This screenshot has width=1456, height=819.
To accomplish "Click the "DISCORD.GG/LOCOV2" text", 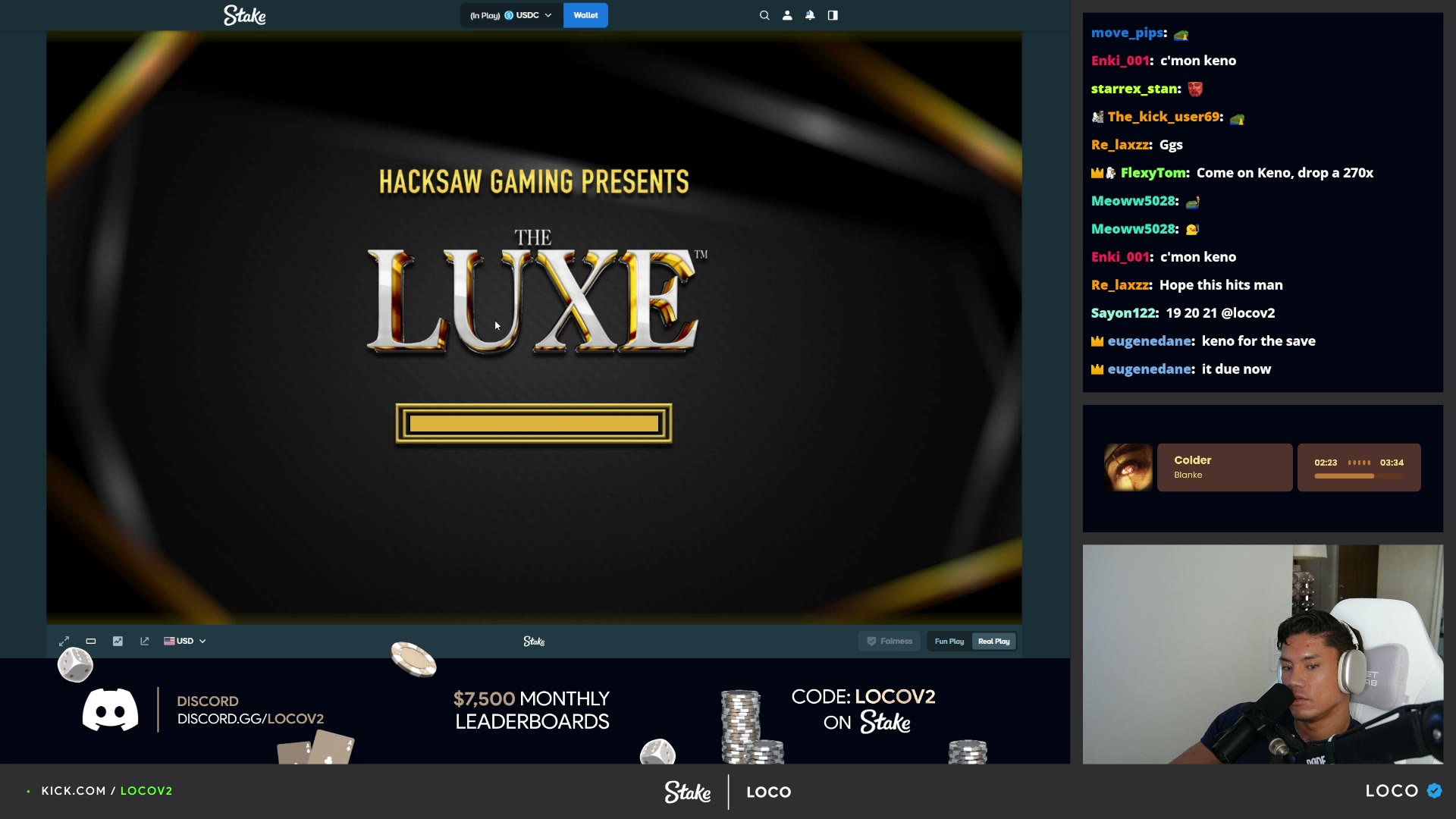I will [250, 719].
